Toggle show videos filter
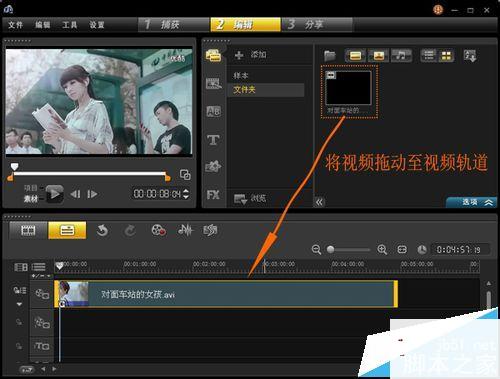This screenshot has width=500, height=379. pos(355,55)
